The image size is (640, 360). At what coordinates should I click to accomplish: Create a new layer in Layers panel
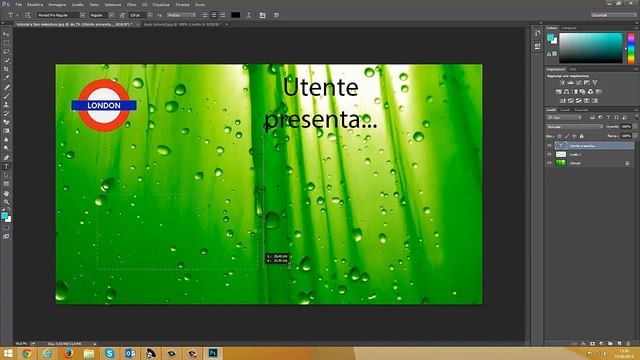click(x=619, y=344)
